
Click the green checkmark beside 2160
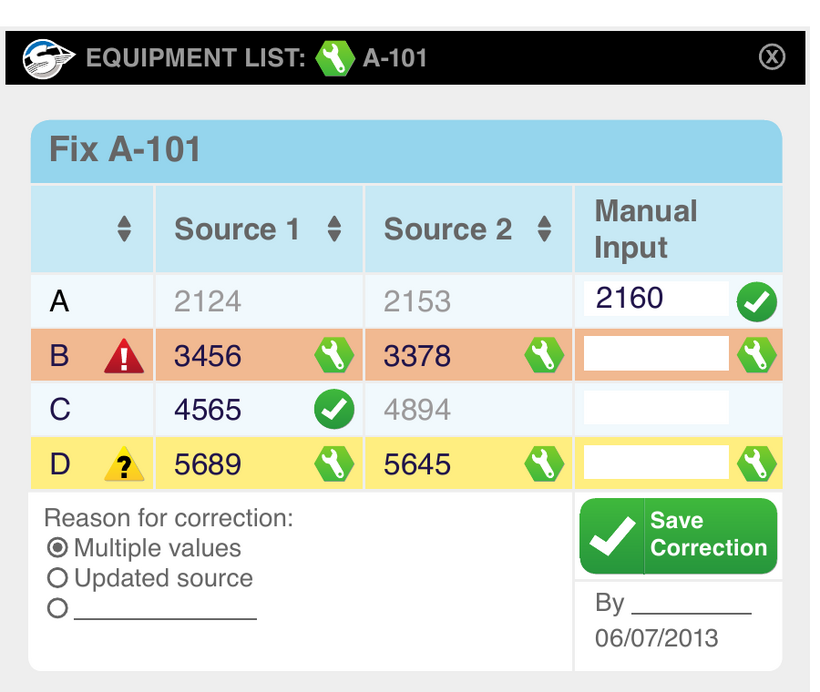(757, 302)
